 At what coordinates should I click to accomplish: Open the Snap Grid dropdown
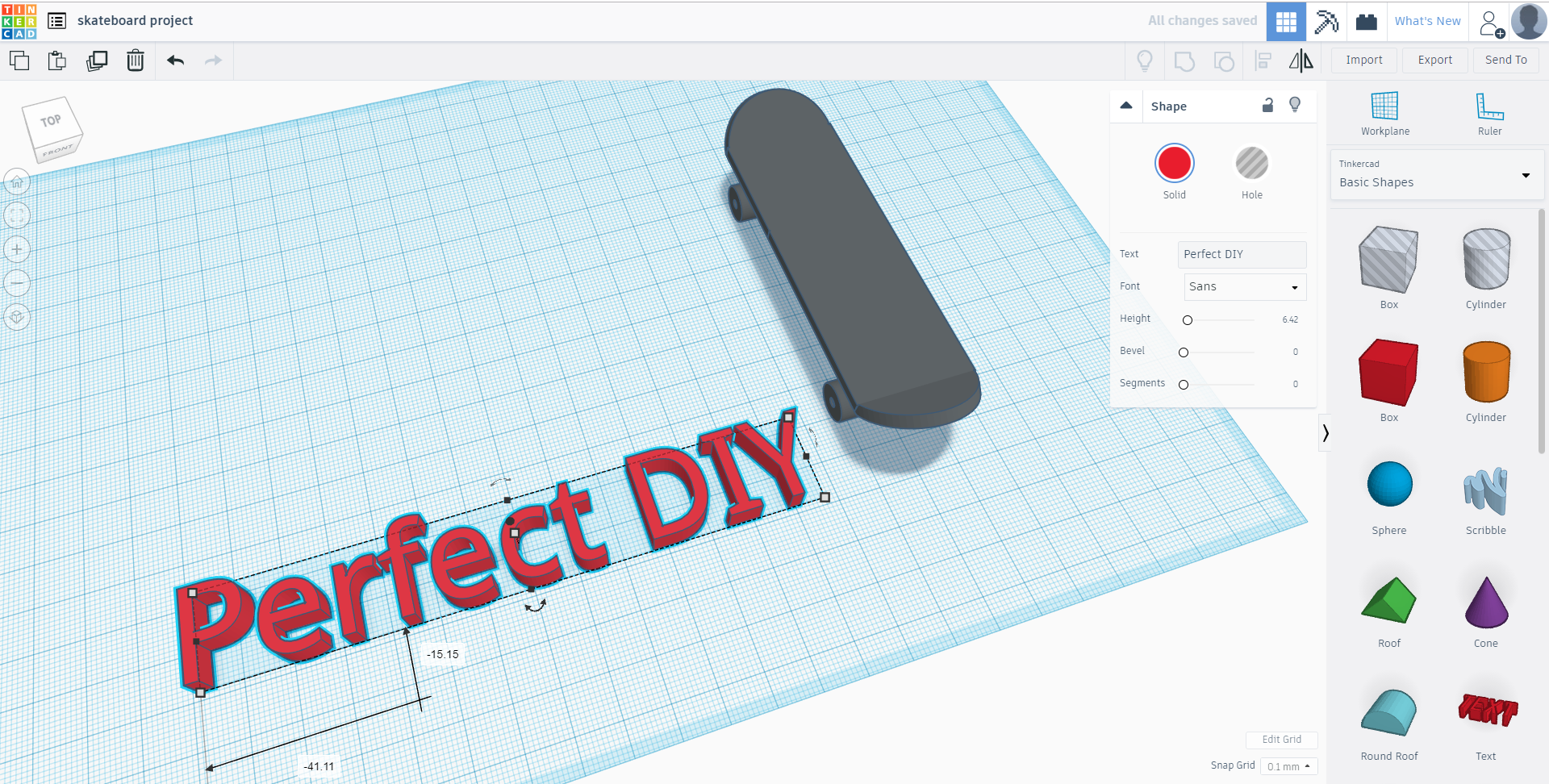(1288, 766)
